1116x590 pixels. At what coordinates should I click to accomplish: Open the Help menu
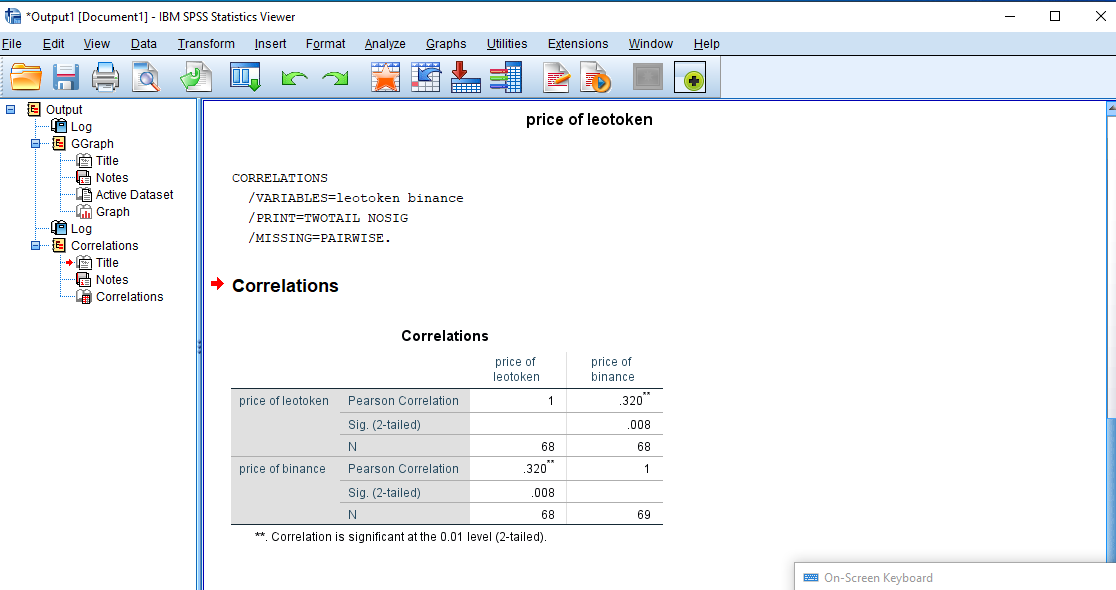pos(707,43)
